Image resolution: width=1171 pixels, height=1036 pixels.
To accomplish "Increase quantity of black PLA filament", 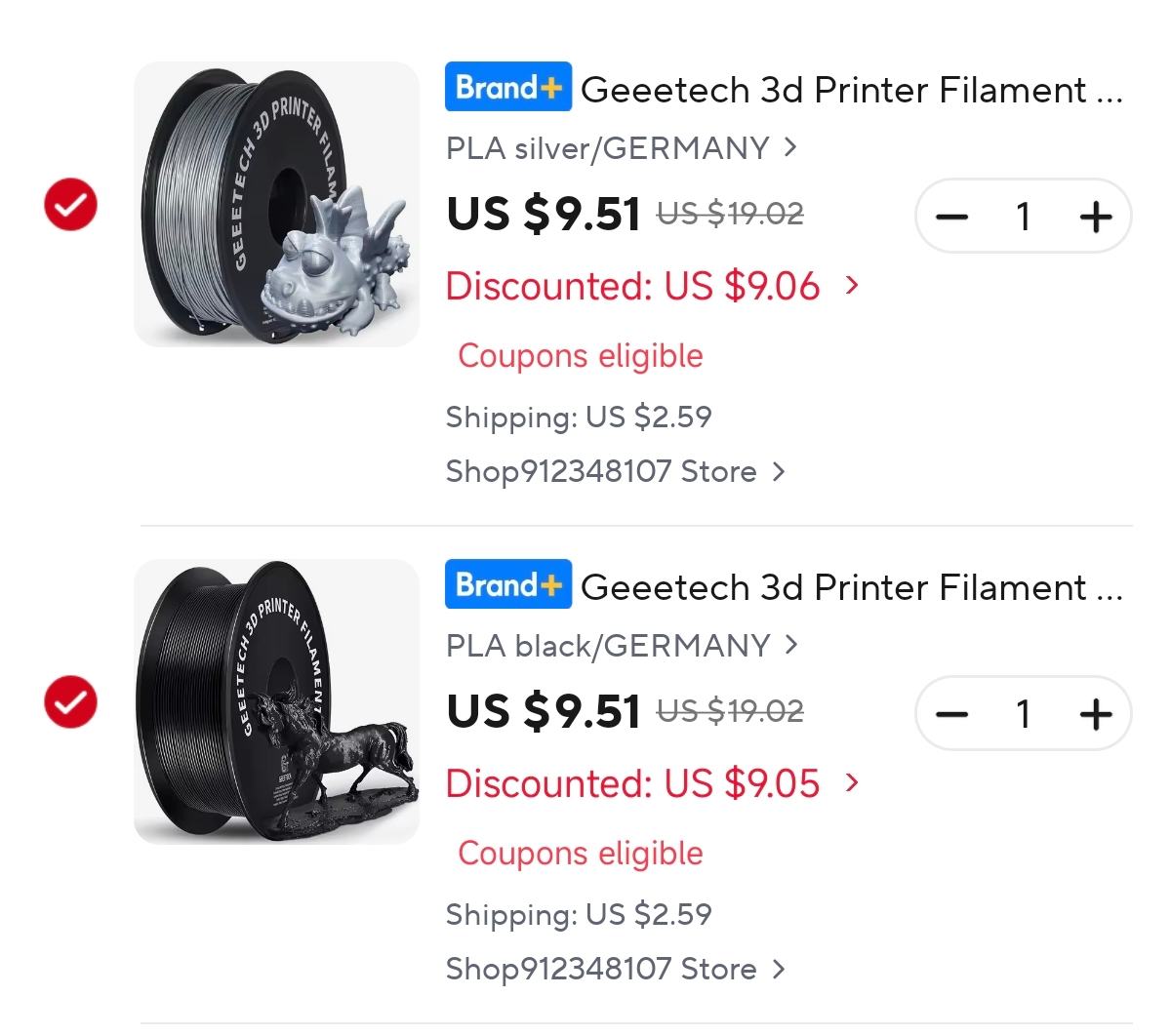I will click(x=1096, y=714).
